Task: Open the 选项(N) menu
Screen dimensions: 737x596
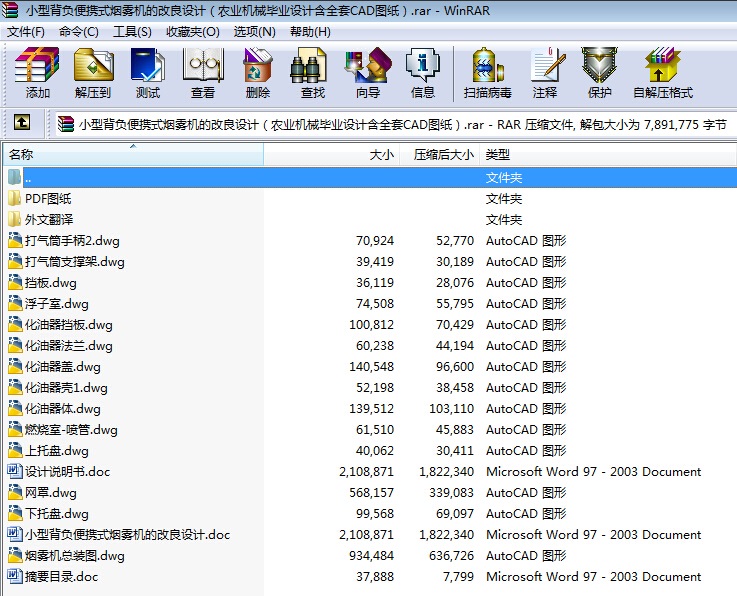Action: pyautogui.click(x=254, y=31)
